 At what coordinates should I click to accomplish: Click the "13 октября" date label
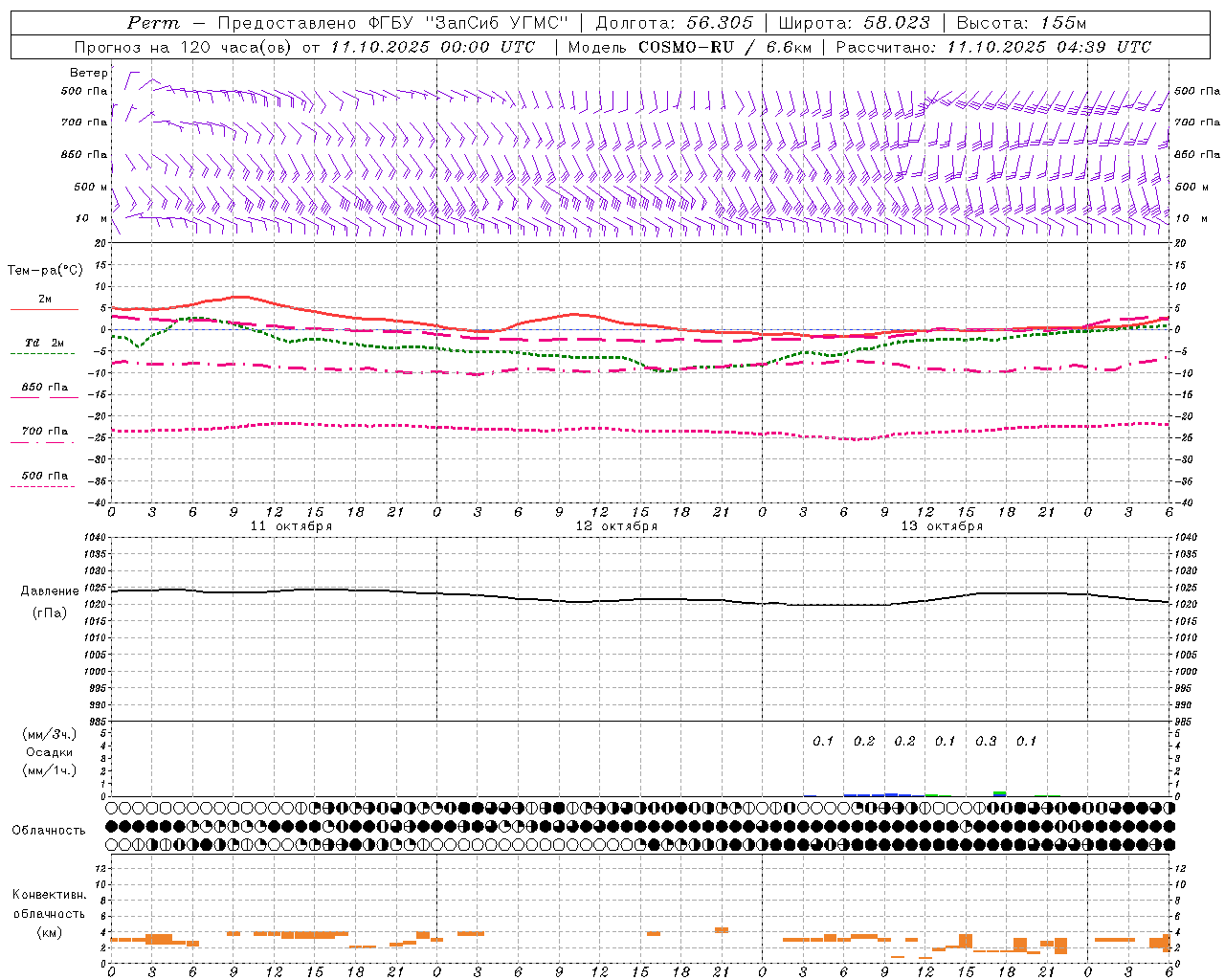pos(942,526)
